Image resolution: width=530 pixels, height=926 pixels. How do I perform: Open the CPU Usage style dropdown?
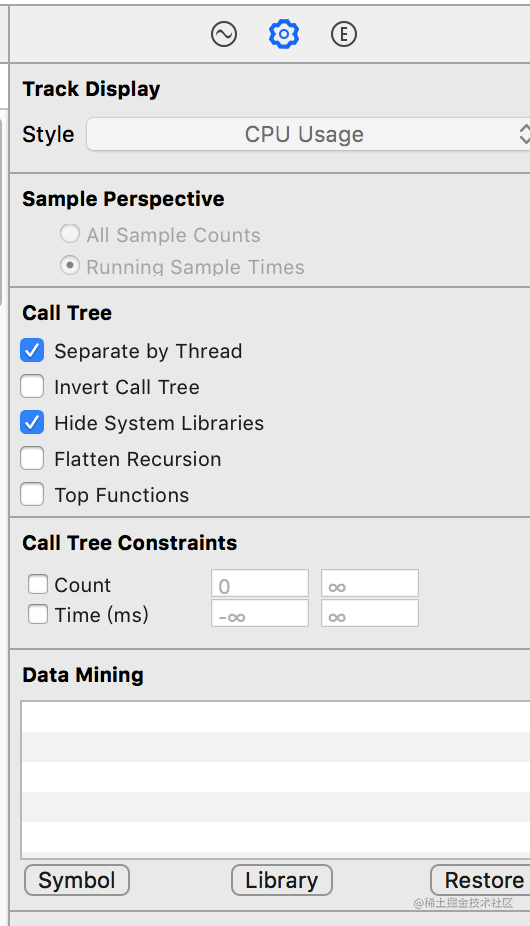(308, 134)
